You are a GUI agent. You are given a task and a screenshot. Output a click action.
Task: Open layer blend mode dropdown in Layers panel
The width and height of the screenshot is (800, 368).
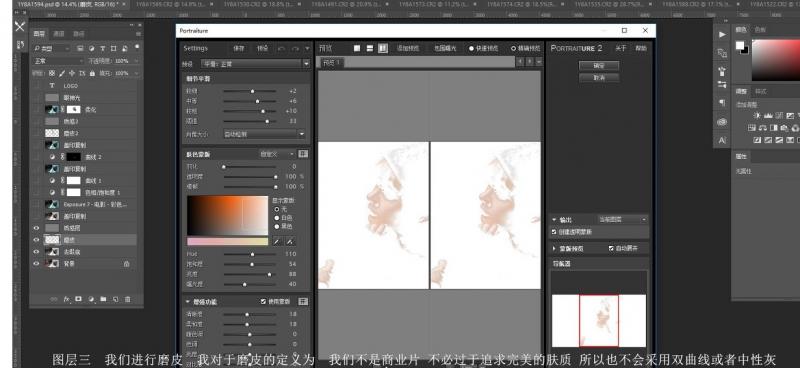pyautogui.click(x=58, y=61)
